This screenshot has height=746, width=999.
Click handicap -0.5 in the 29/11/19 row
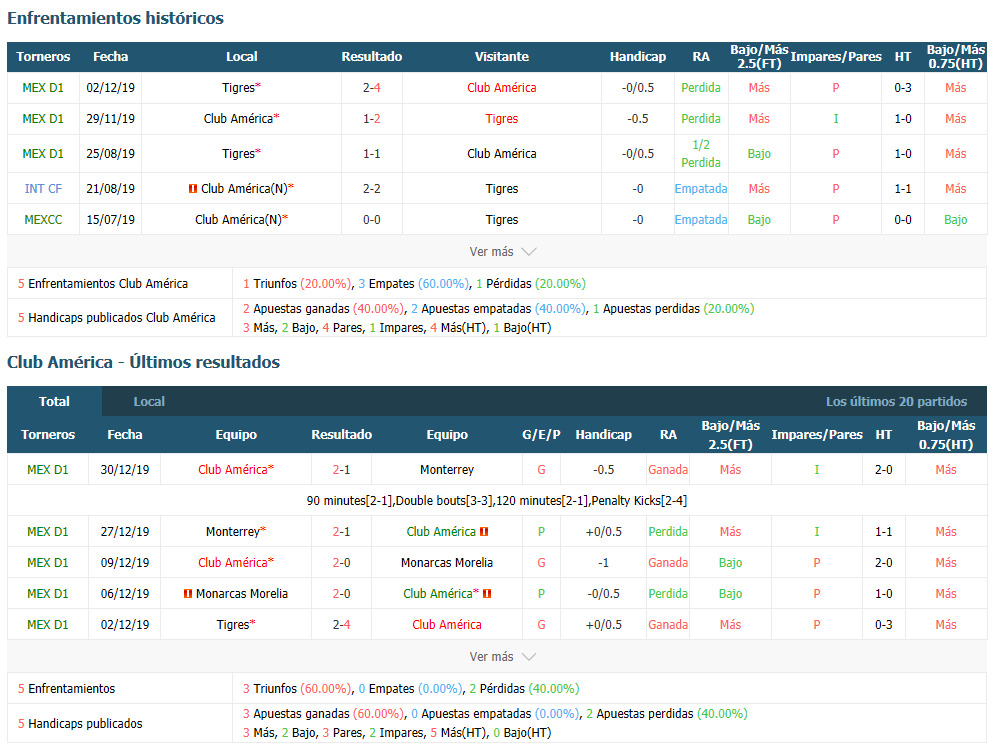(638, 118)
